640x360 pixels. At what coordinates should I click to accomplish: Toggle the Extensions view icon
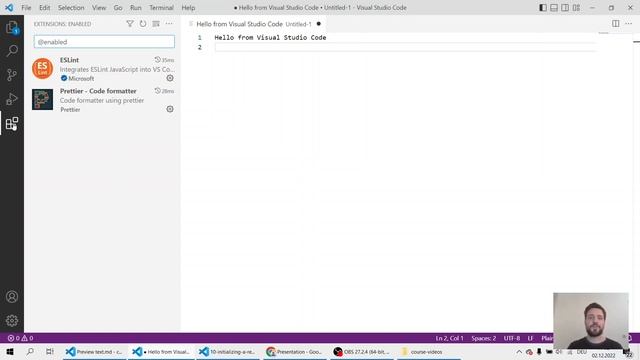12,123
